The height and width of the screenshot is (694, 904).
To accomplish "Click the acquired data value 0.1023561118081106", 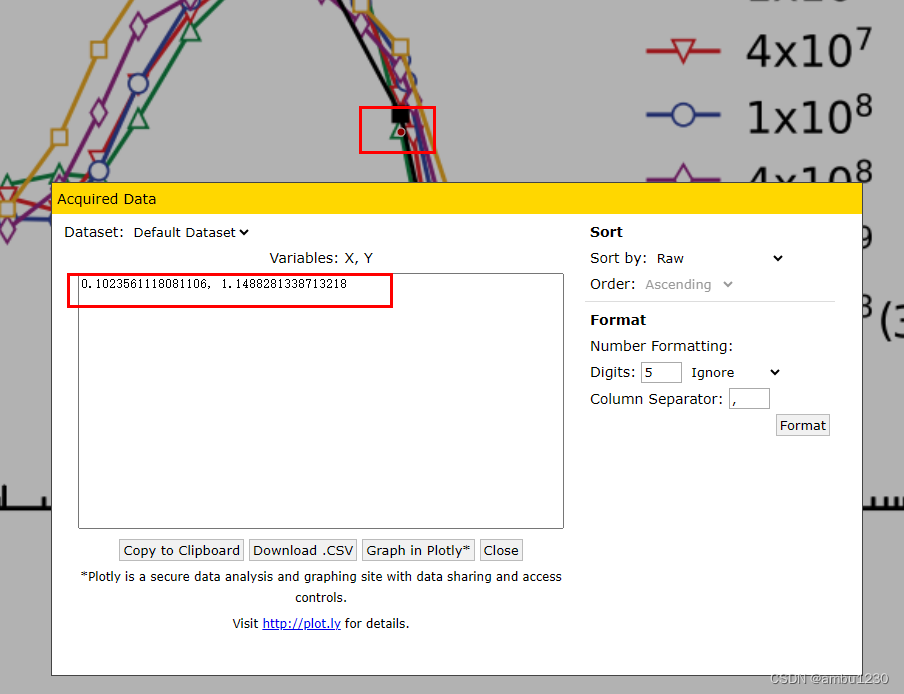I will coord(144,284).
